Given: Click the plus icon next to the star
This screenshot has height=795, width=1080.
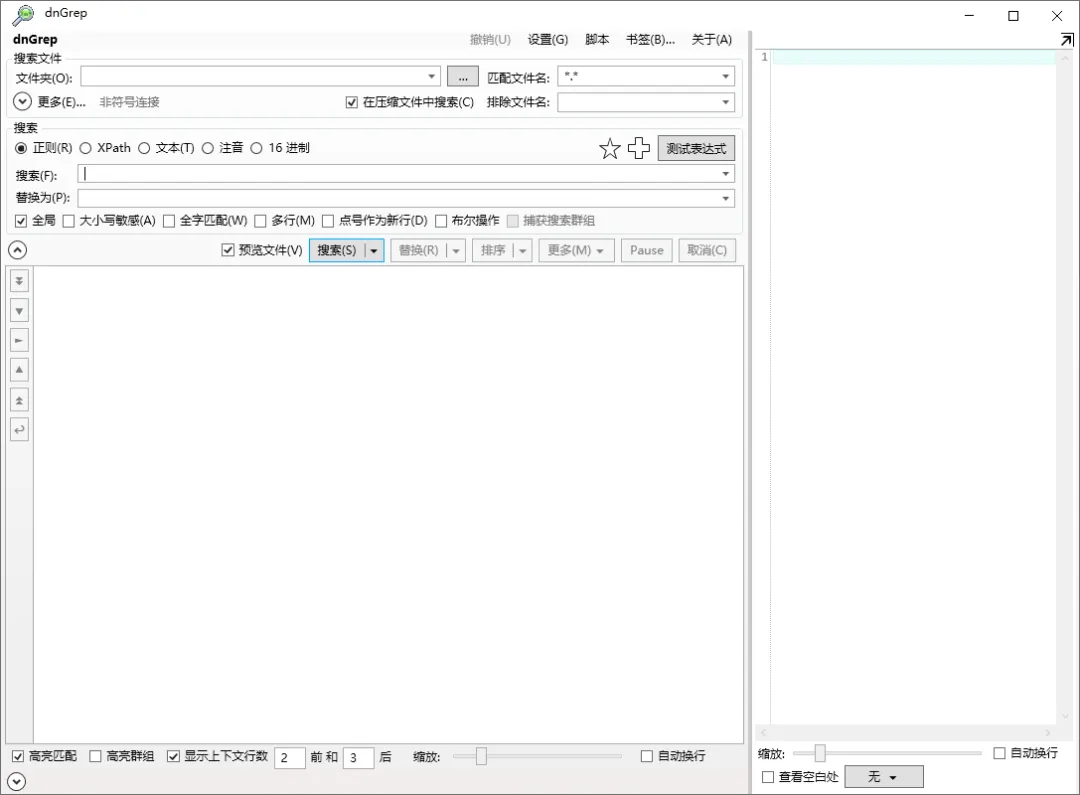Looking at the screenshot, I should 639,148.
